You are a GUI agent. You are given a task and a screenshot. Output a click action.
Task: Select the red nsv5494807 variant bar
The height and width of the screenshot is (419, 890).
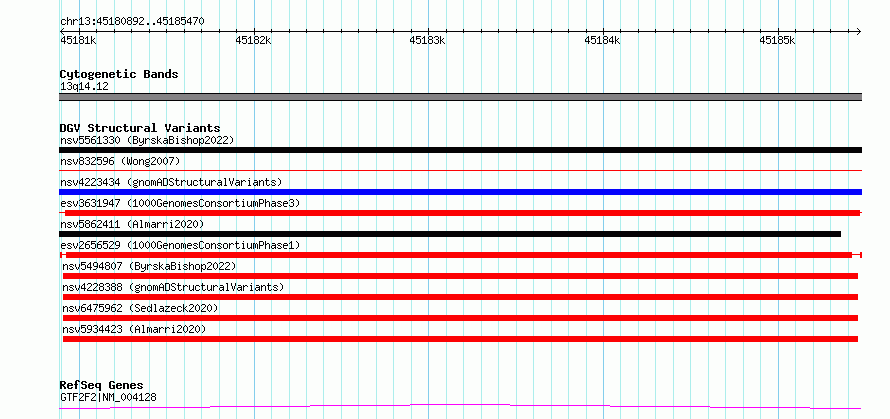pos(460,276)
